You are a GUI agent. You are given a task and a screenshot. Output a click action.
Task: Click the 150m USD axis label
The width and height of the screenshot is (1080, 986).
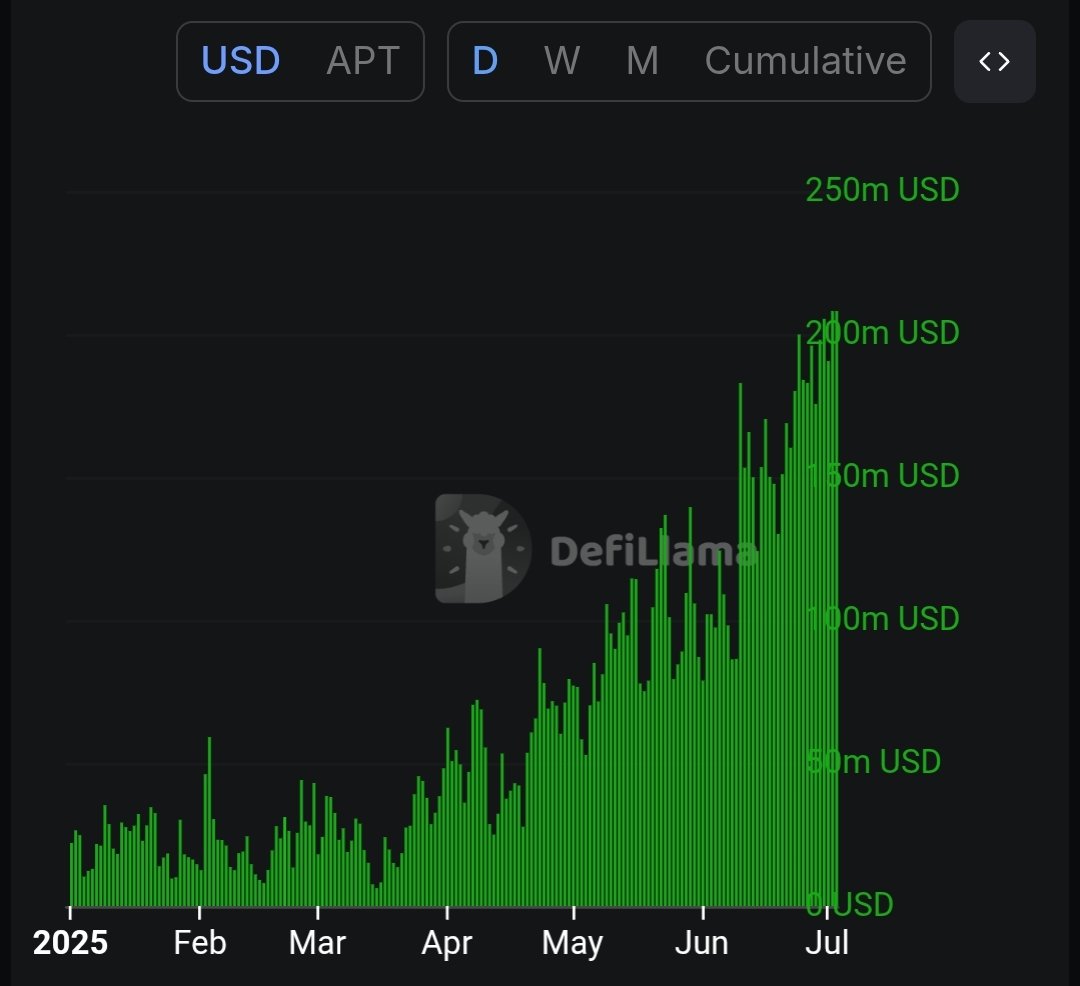coord(882,476)
